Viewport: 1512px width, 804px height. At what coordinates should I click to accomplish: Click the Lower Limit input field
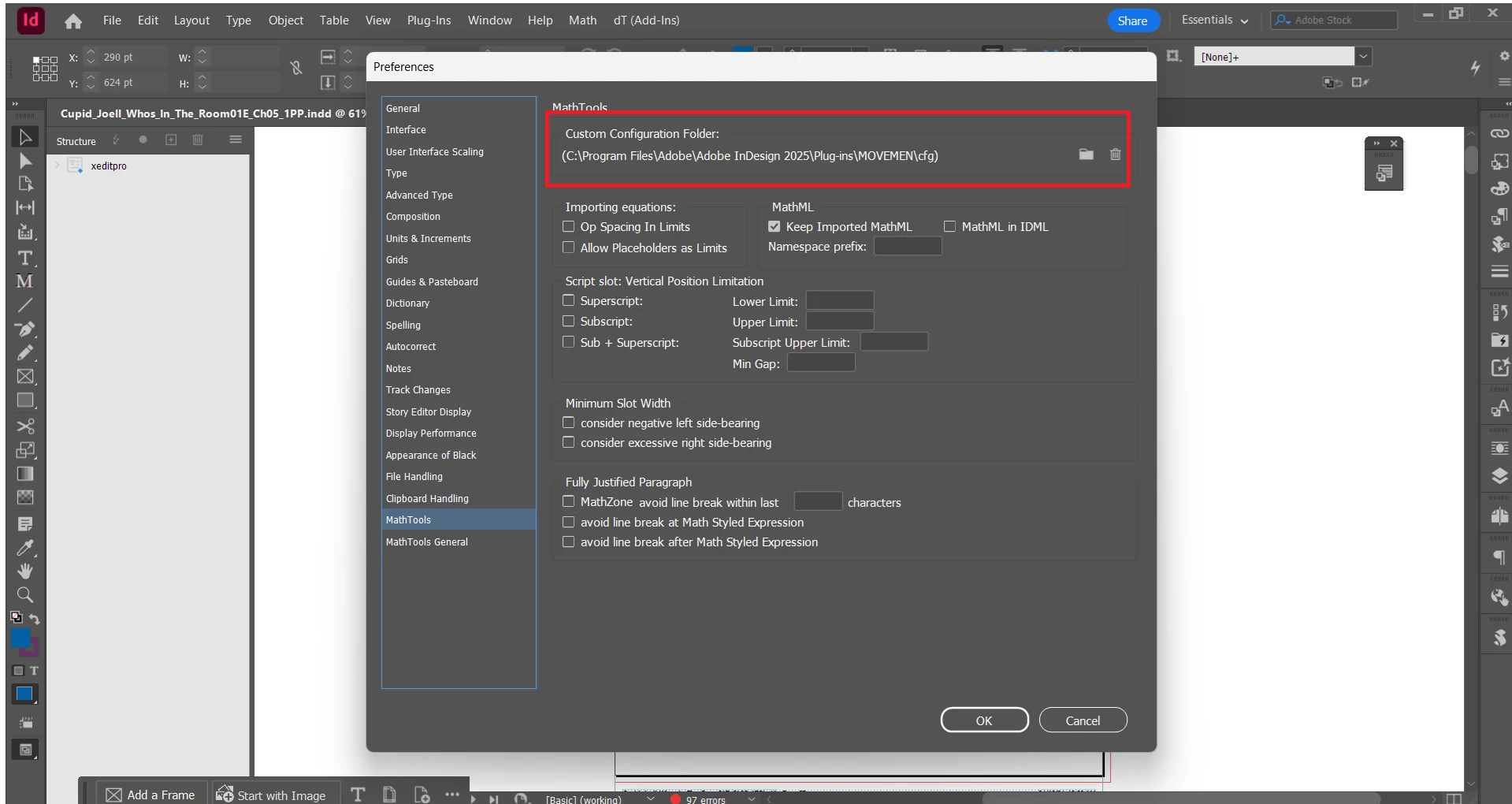click(x=840, y=300)
